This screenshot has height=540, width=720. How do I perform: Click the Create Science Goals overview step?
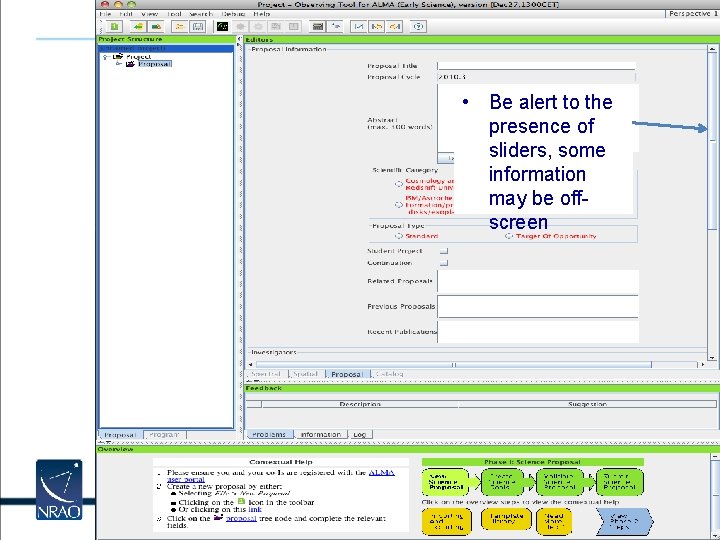click(501, 482)
